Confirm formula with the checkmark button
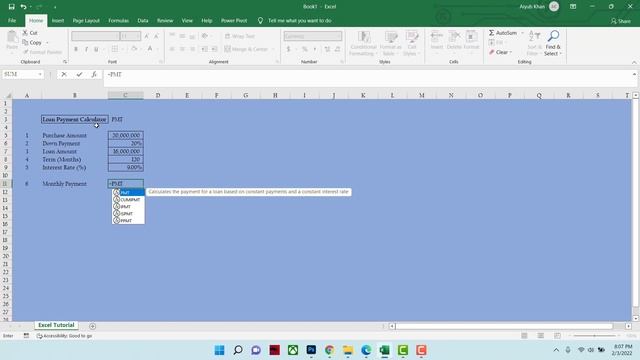 pos(79,74)
